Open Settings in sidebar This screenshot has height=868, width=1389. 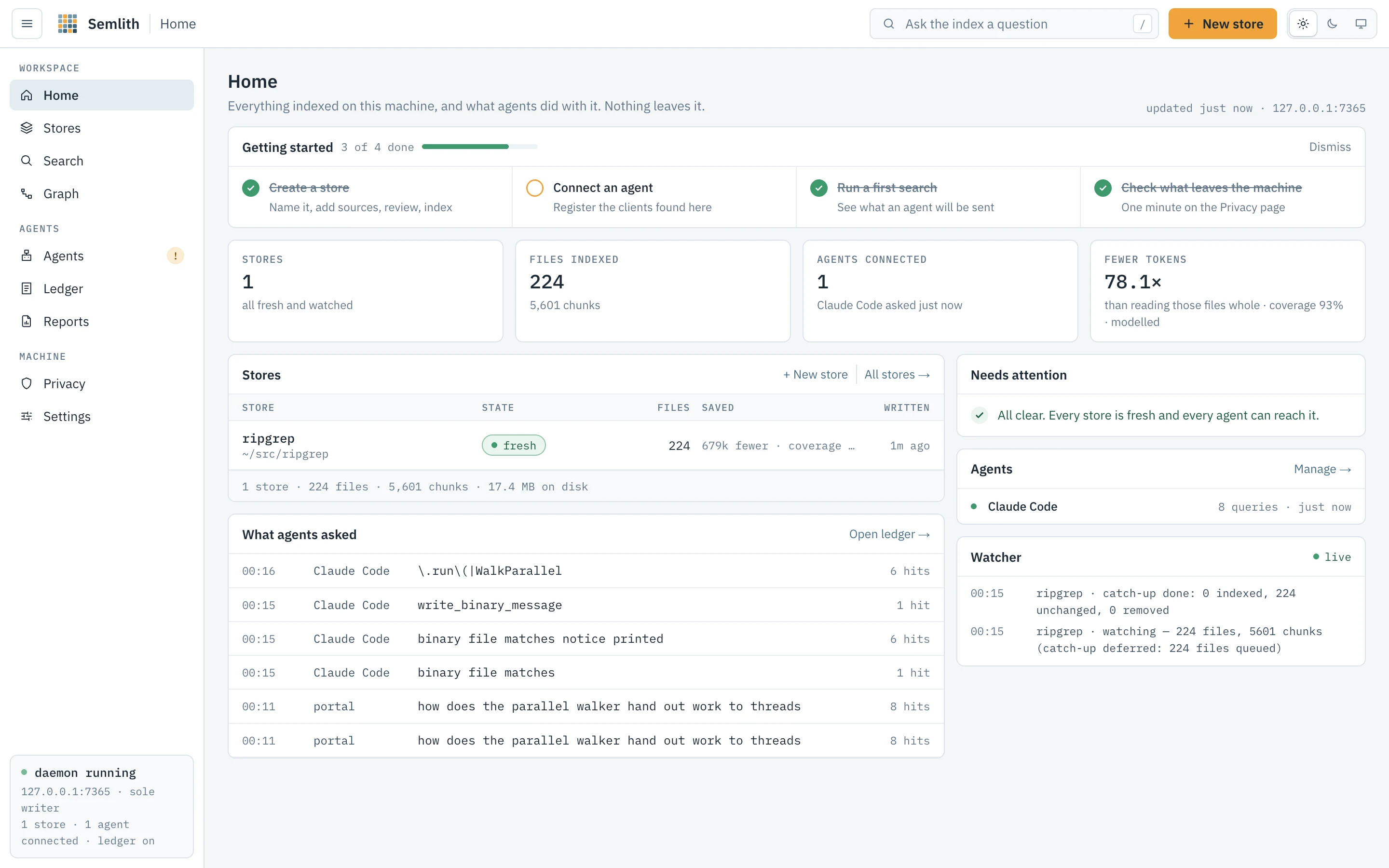pos(102,416)
